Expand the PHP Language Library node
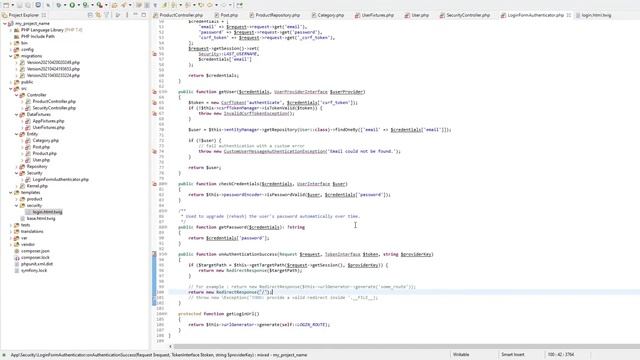 pyautogui.click(x=11, y=30)
